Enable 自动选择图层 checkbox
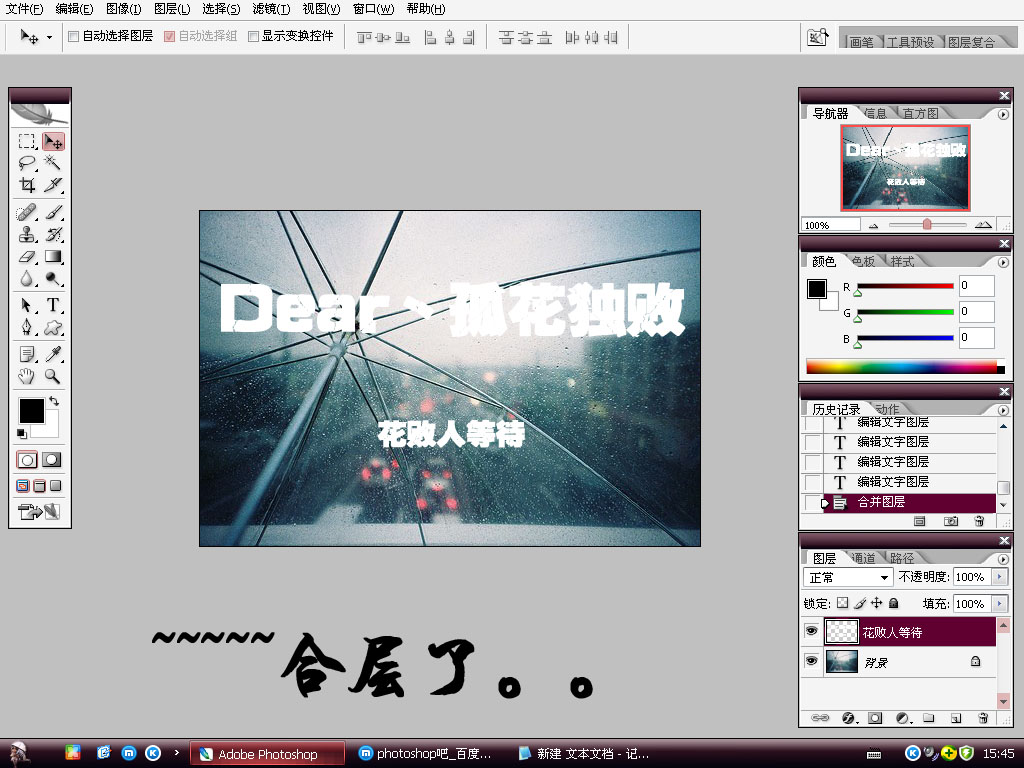The width and height of the screenshot is (1024, 768). pyautogui.click(x=74, y=37)
